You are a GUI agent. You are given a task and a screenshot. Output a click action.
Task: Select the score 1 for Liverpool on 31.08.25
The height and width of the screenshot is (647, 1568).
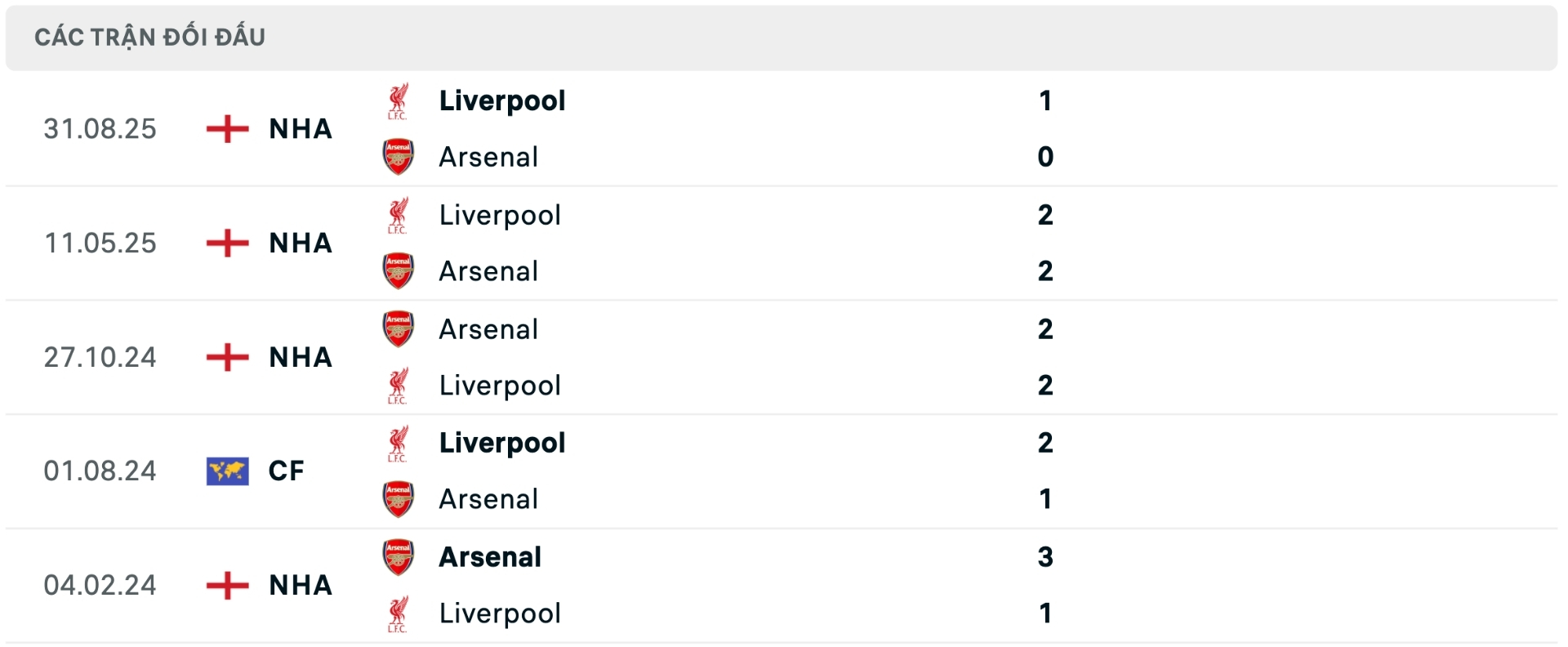[1047, 100]
